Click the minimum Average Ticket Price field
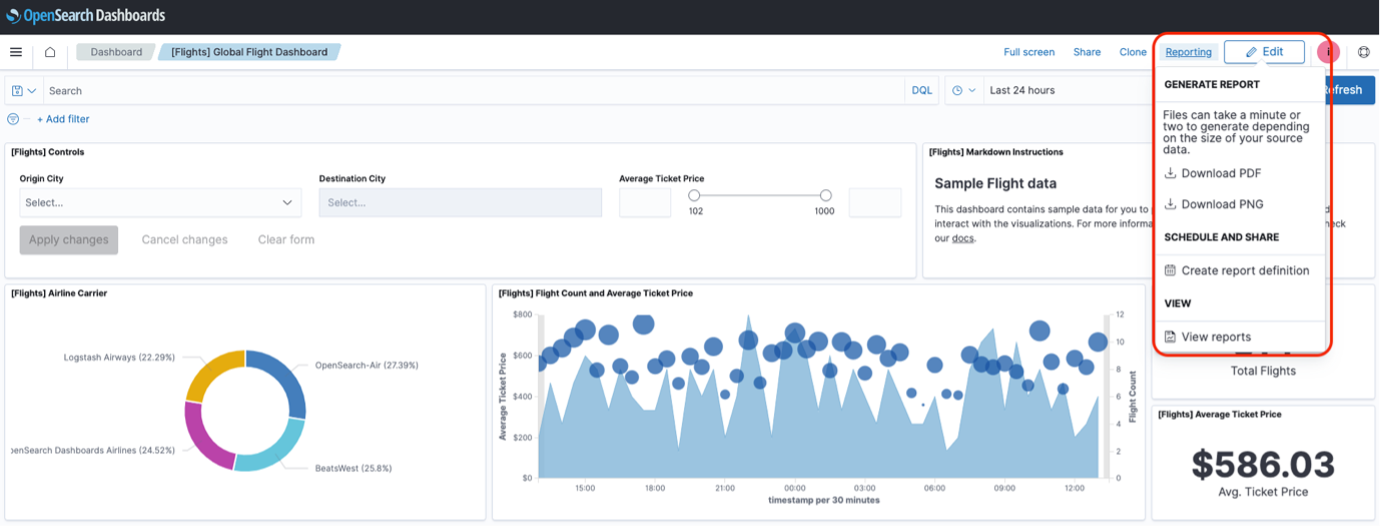The width and height of the screenshot is (1384, 528). 645,203
